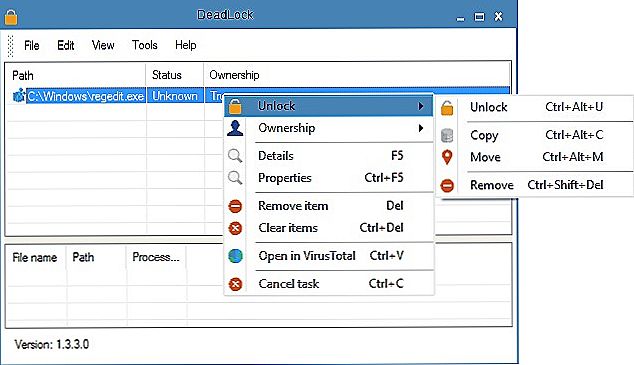
Task: Click the Unknown status cell
Action: [x=175, y=96]
